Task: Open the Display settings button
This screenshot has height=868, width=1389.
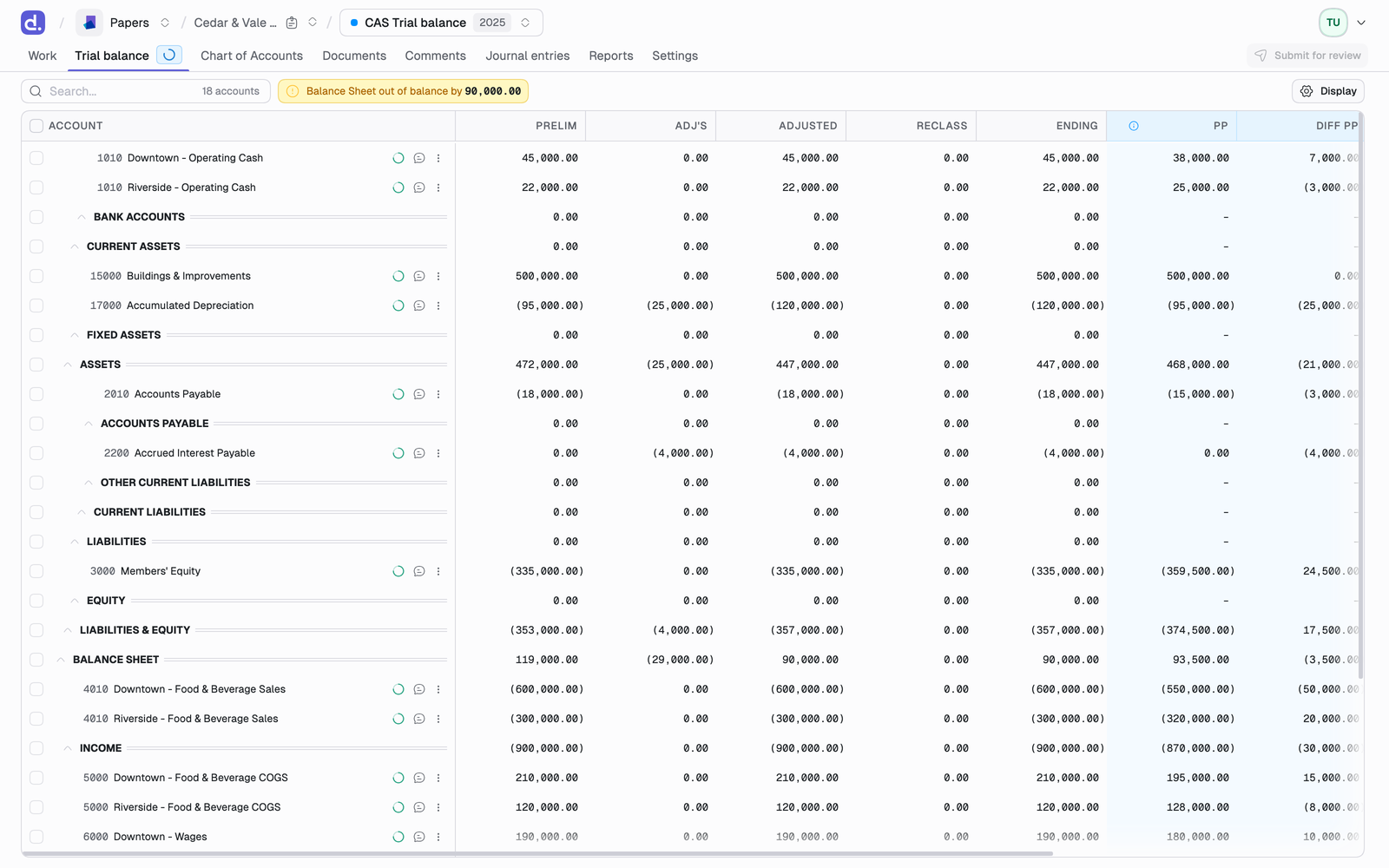Action: click(1328, 91)
